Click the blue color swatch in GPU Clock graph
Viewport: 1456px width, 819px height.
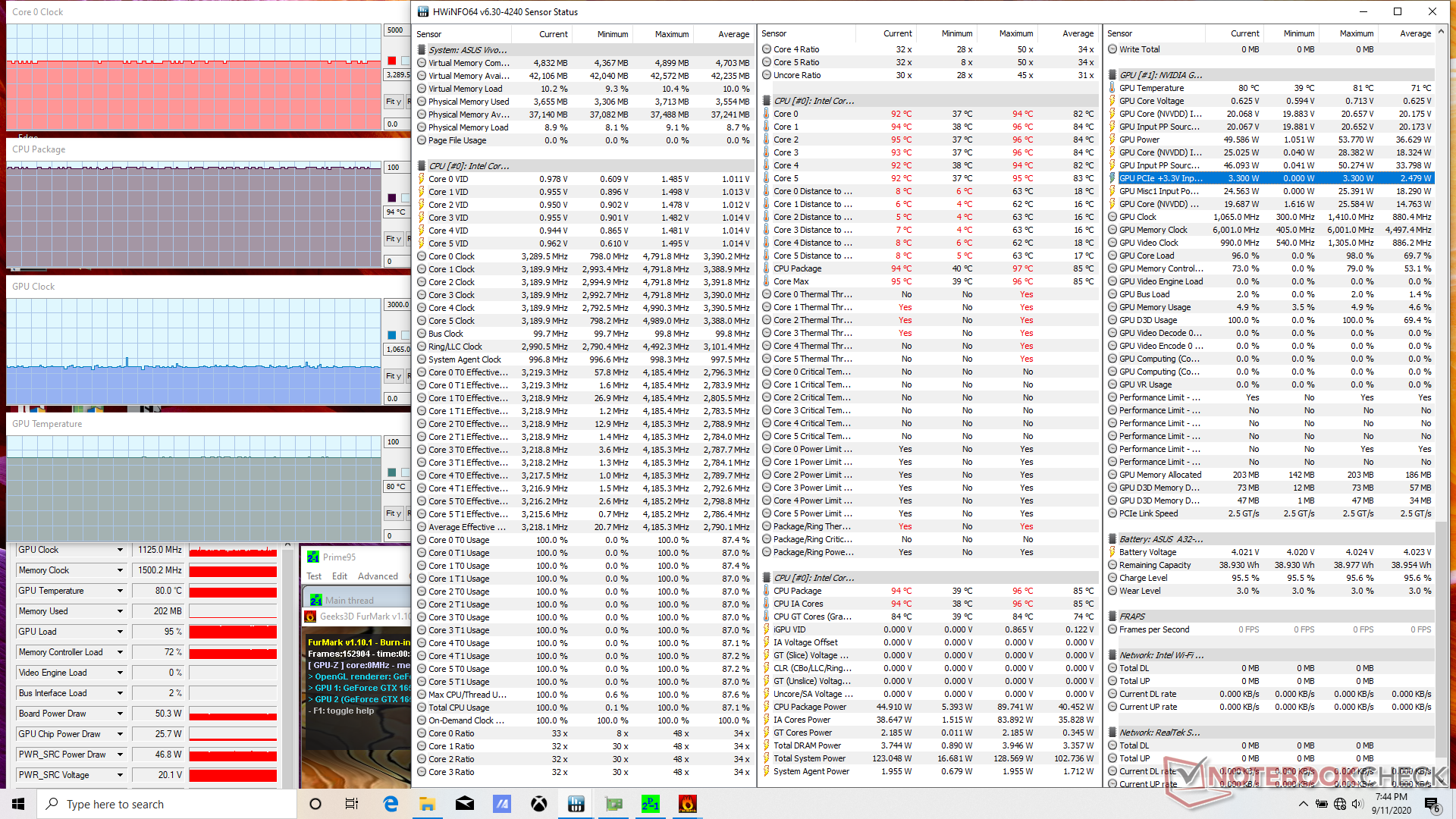[392, 335]
